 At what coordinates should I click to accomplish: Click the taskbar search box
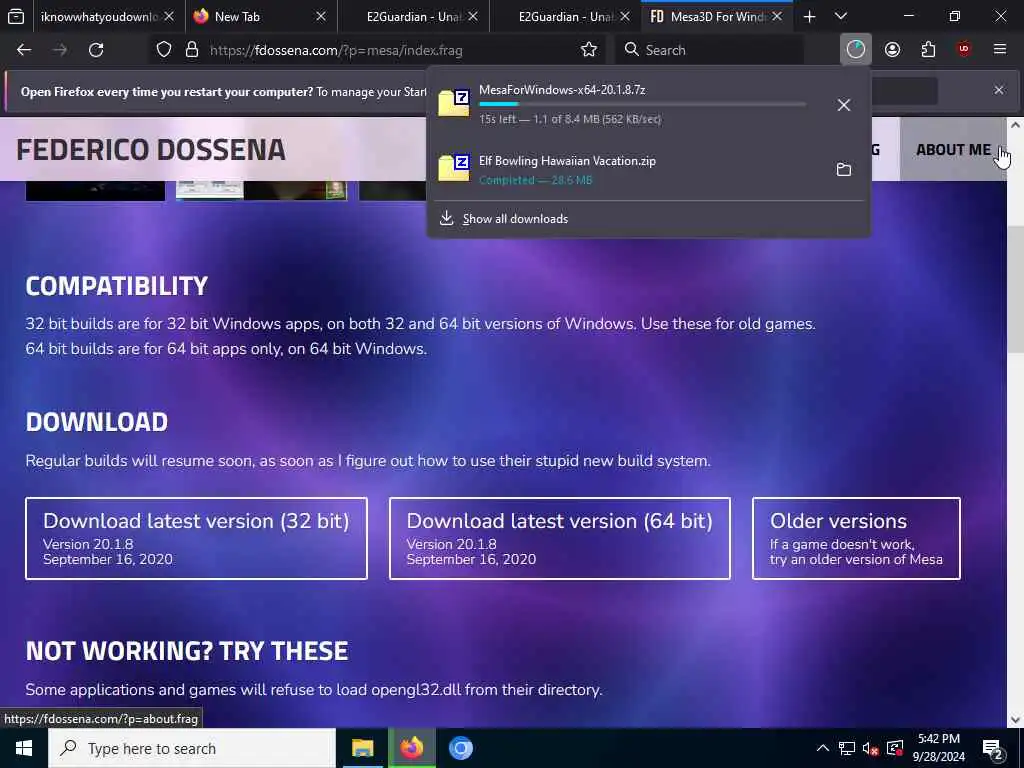[191, 748]
